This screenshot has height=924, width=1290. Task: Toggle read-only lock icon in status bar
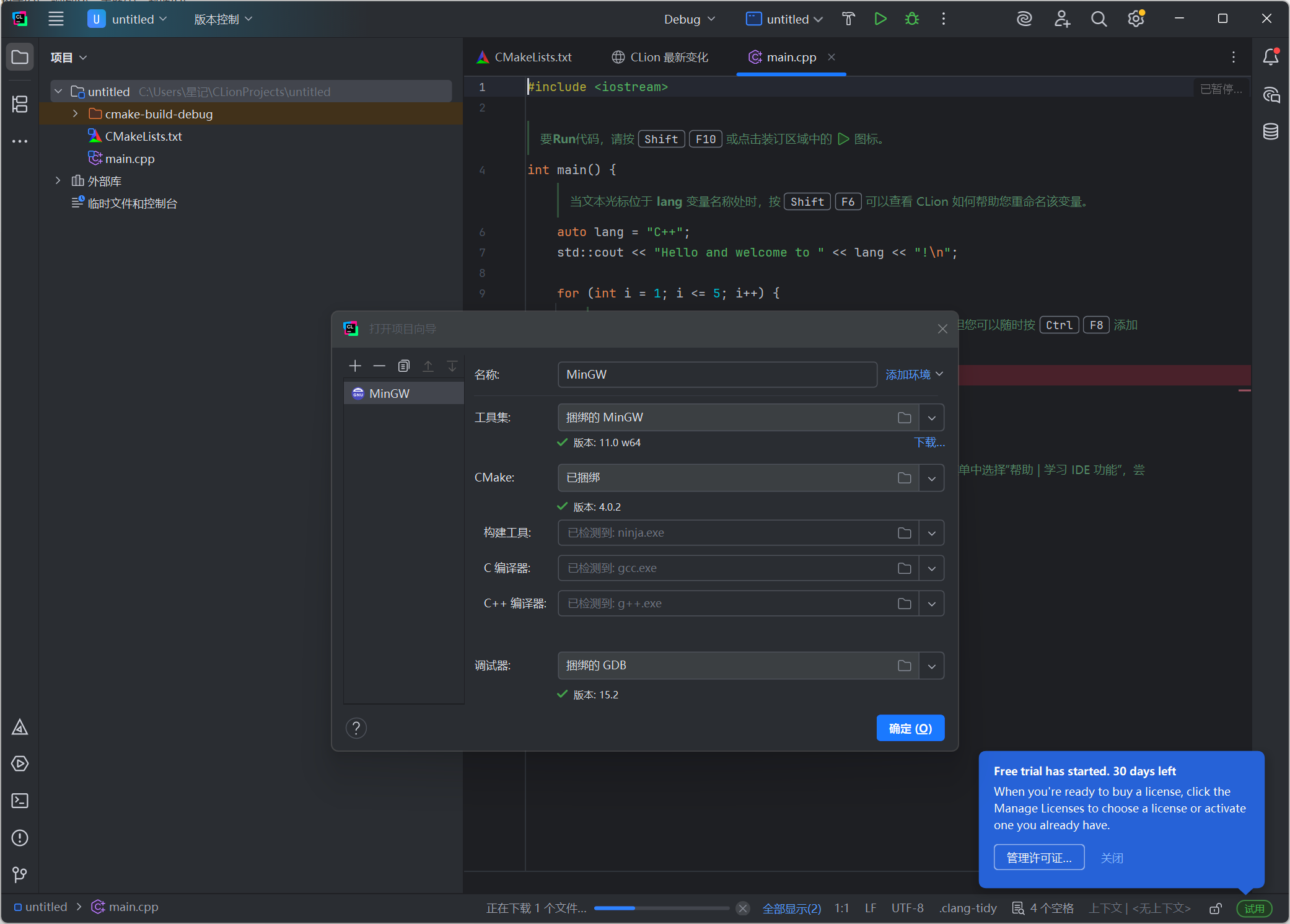tap(1216, 909)
